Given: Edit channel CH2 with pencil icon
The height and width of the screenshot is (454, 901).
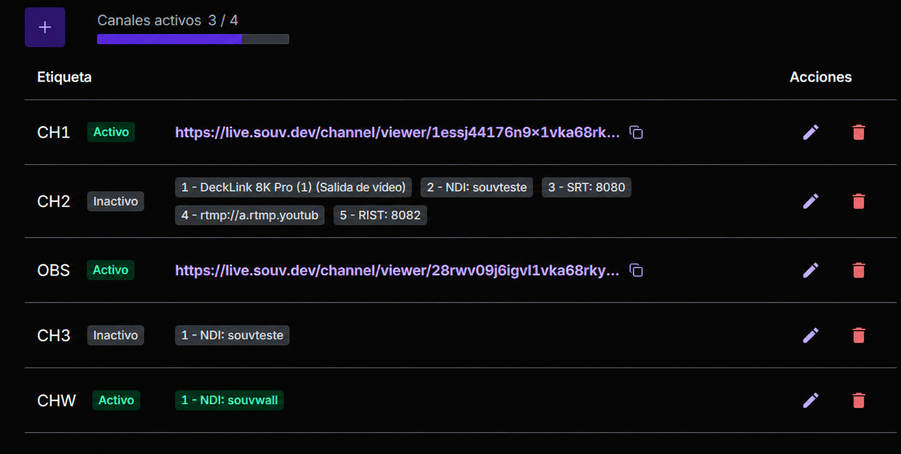Looking at the screenshot, I should tap(810, 201).
